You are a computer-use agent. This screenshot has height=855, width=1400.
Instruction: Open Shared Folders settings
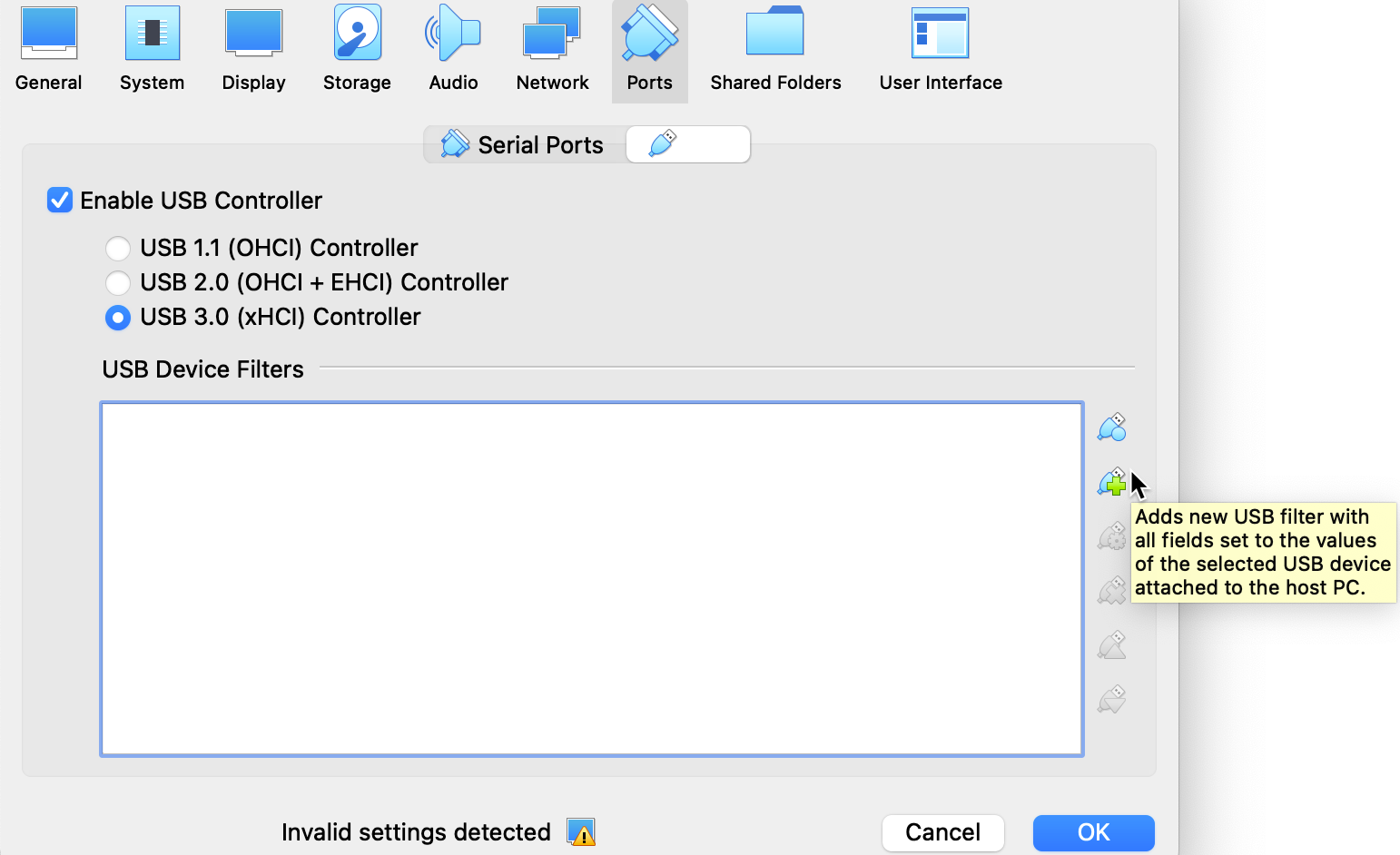(775, 45)
